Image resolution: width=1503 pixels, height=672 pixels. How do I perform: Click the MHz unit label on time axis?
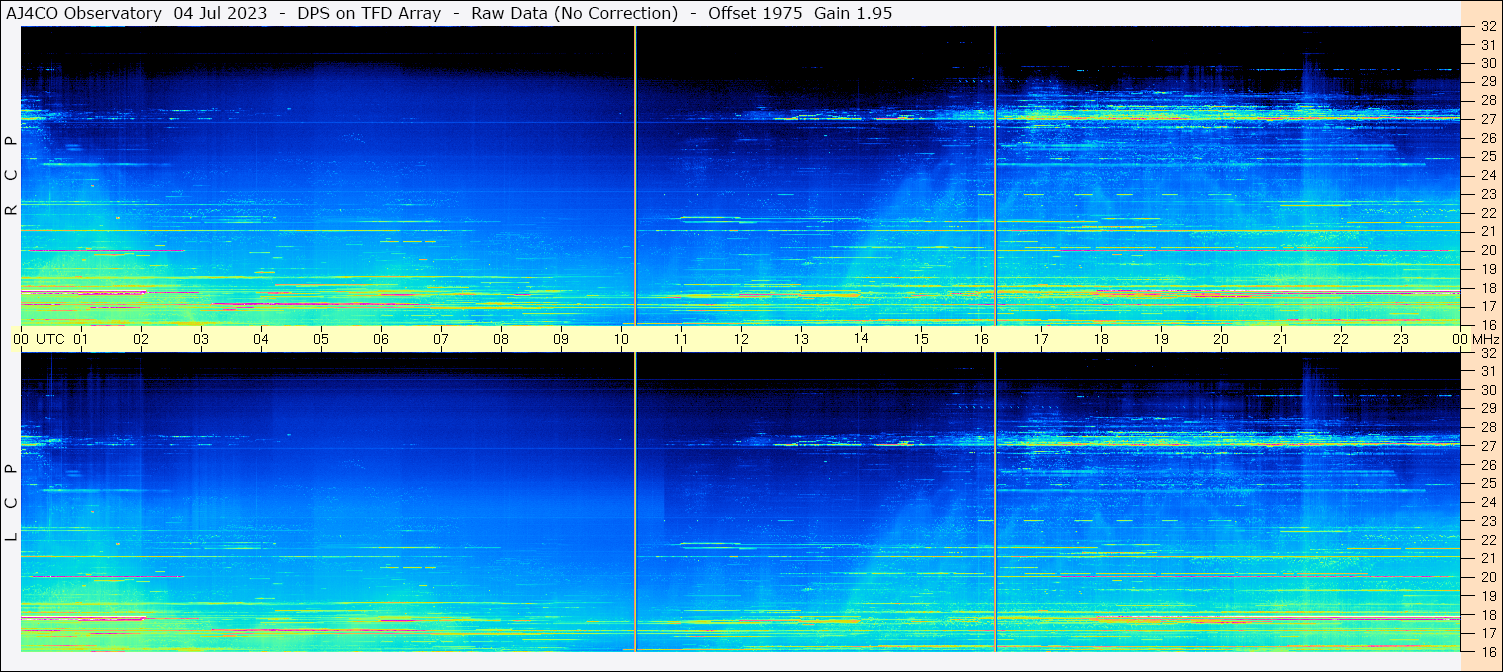click(1486, 339)
